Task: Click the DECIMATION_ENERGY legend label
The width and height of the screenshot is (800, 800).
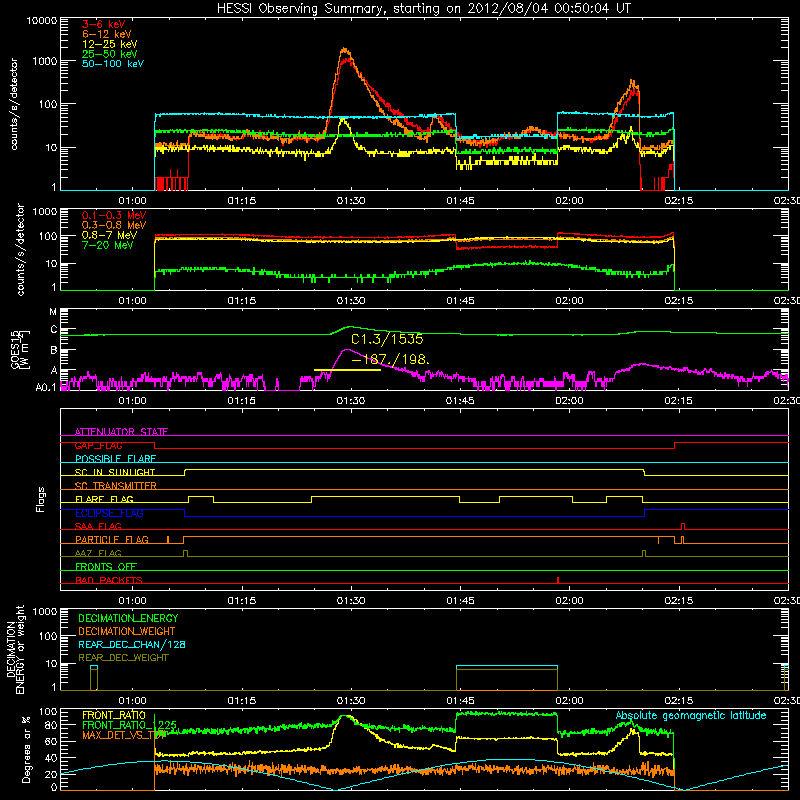Action: 128,618
